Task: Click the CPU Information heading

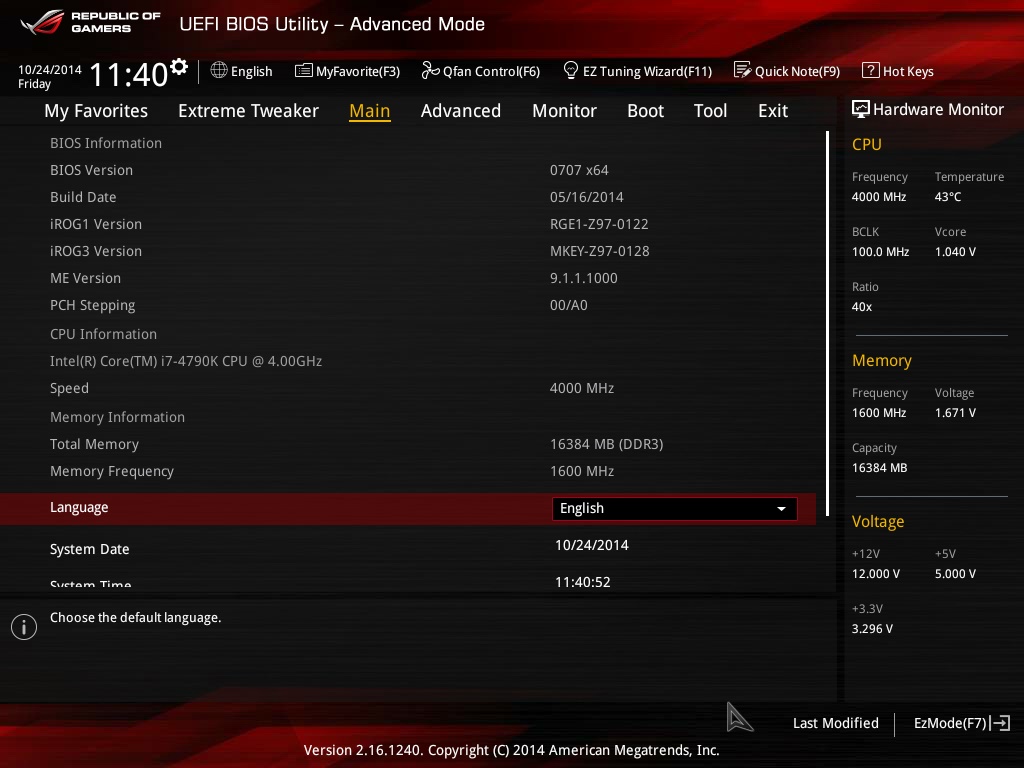Action: [103, 334]
